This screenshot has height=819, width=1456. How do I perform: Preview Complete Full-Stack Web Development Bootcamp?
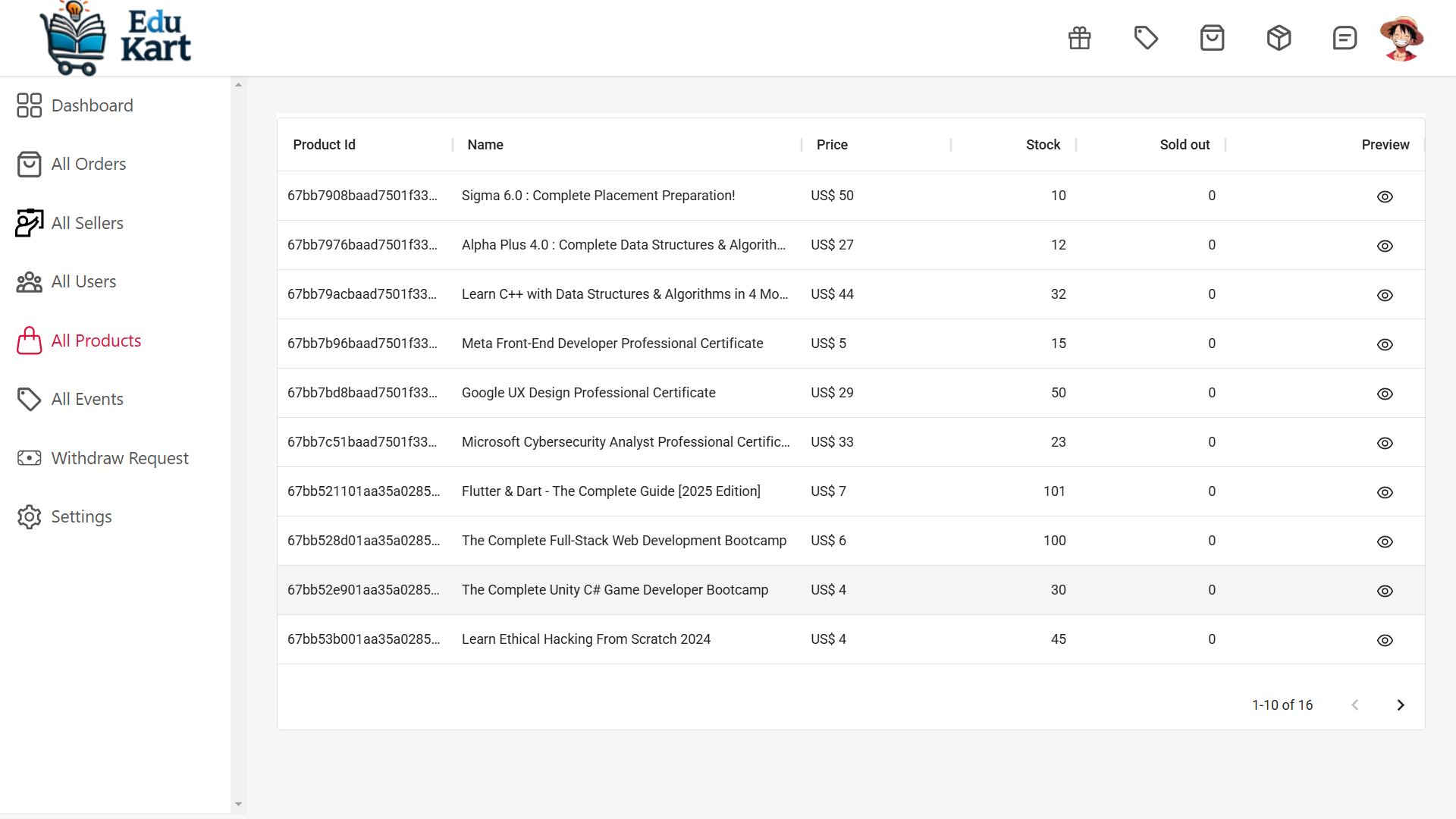1385,541
